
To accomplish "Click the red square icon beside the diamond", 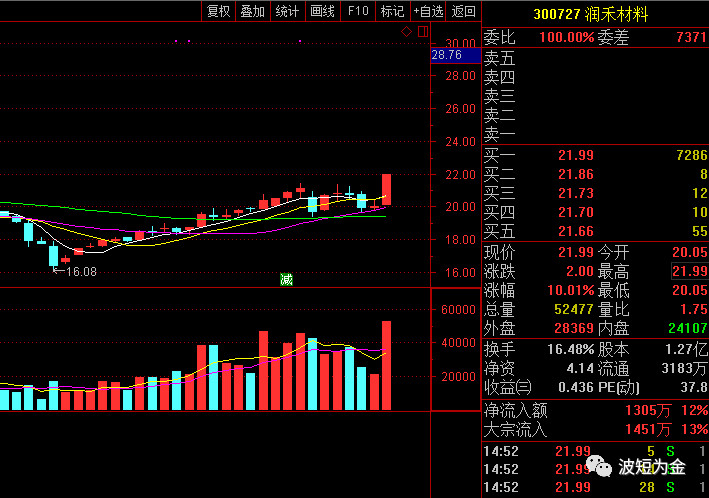I will pyautogui.click(x=422, y=32).
